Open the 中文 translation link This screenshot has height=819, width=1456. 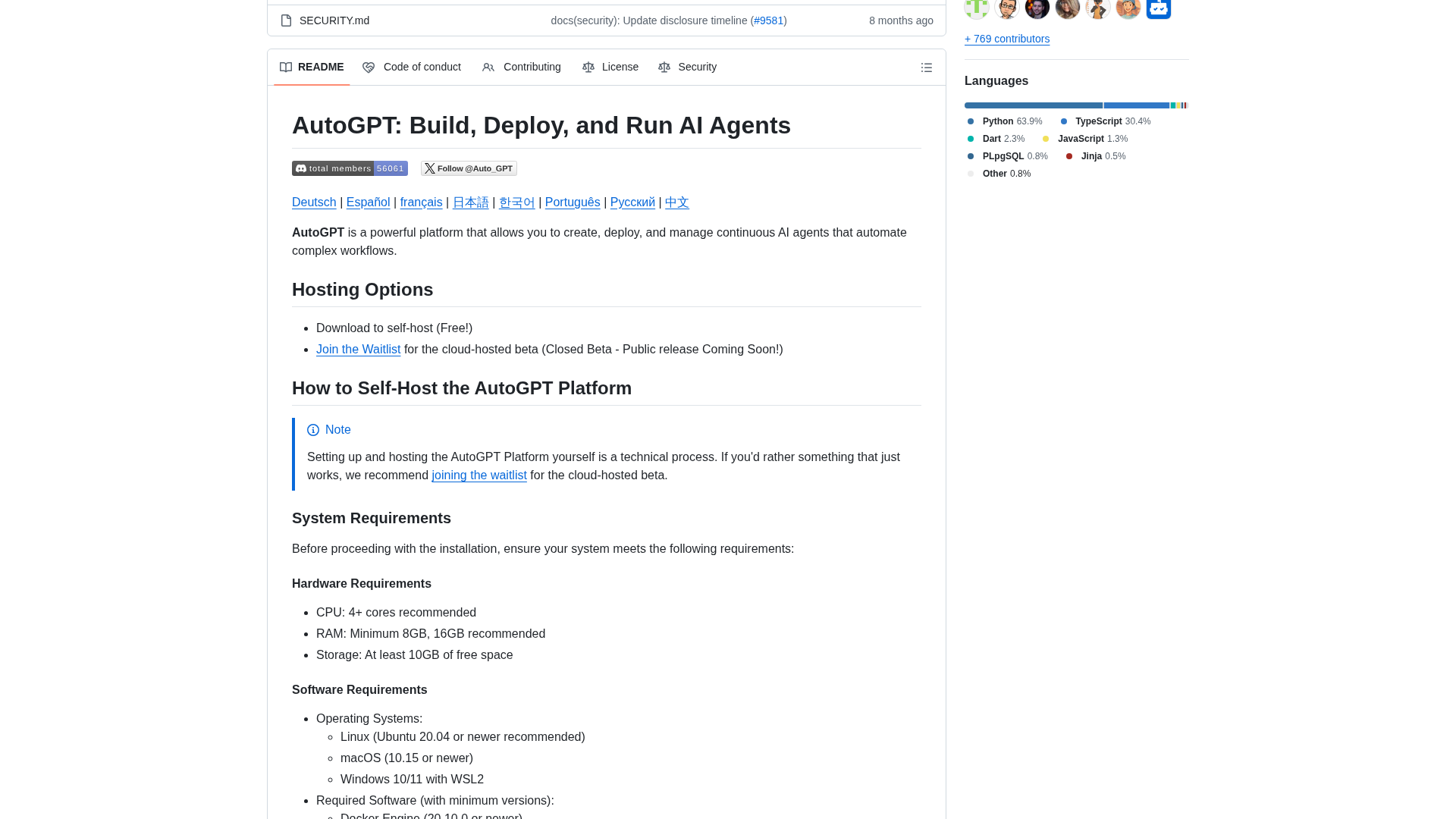click(676, 202)
